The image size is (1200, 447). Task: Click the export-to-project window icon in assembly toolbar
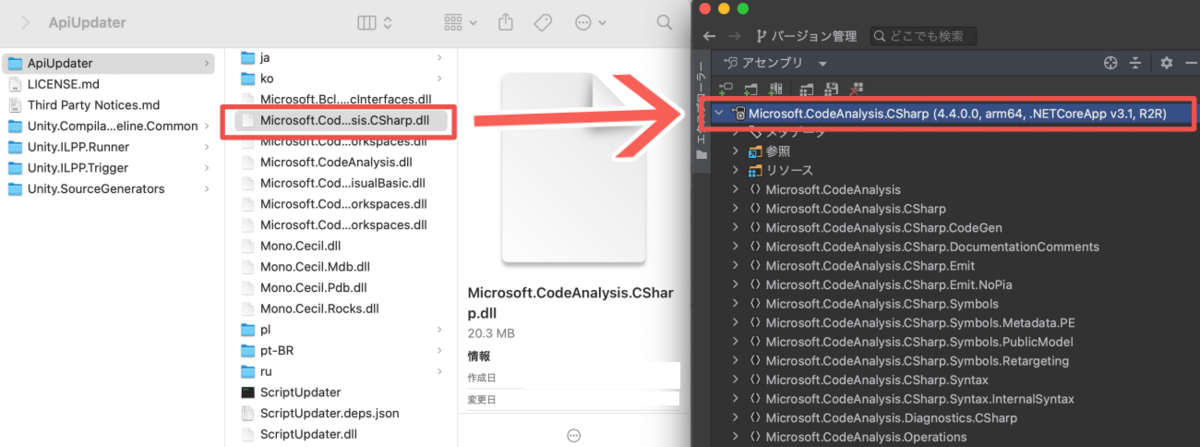coord(808,89)
